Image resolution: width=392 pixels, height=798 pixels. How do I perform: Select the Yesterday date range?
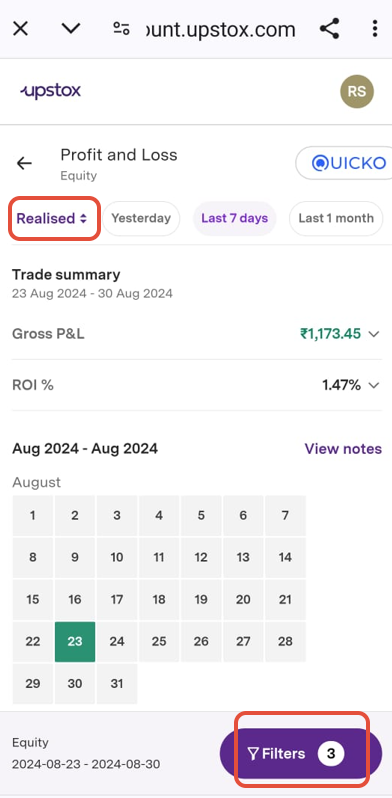141,218
